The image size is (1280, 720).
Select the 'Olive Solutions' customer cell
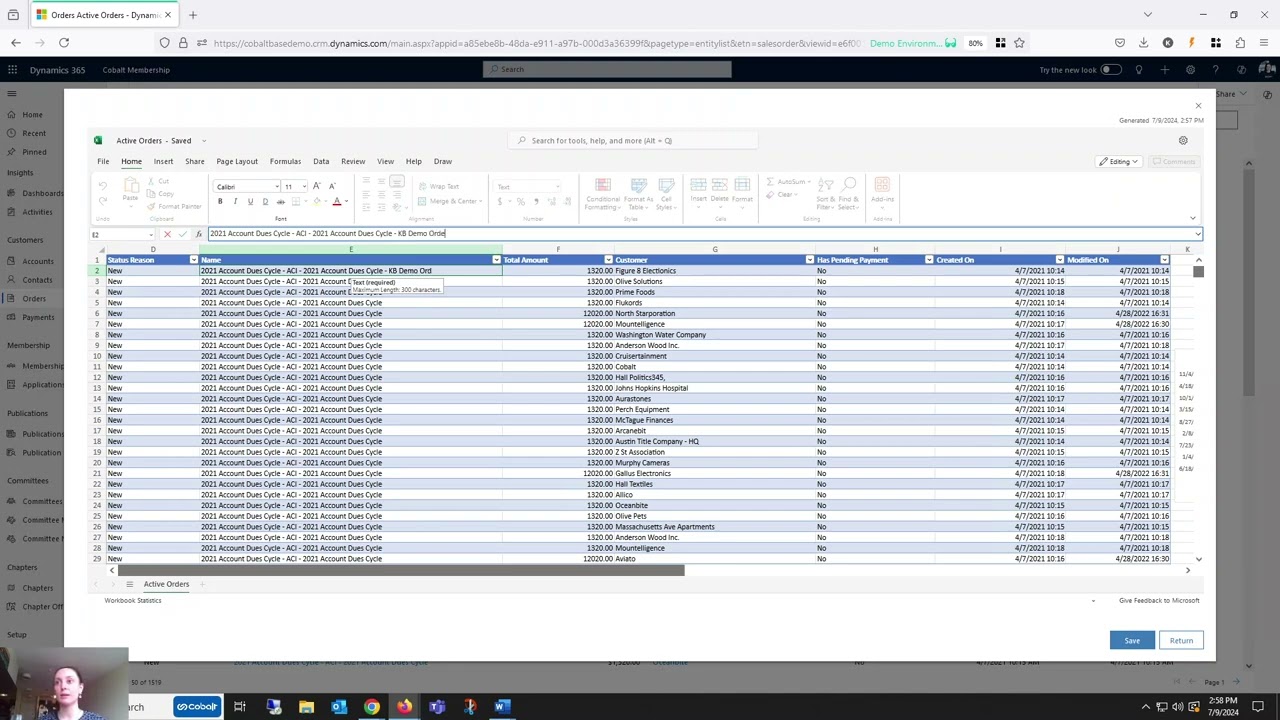pyautogui.click(x=715, y=282)
